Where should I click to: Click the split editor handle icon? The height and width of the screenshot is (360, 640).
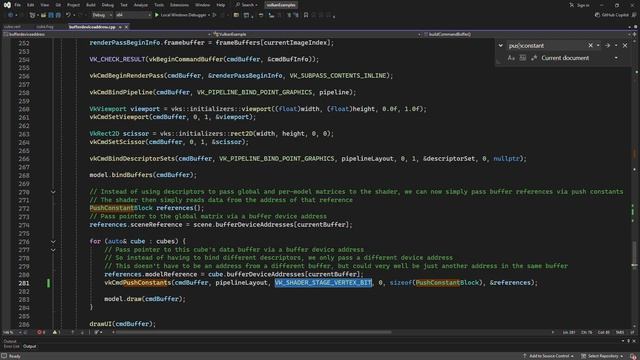pos(634,34)
